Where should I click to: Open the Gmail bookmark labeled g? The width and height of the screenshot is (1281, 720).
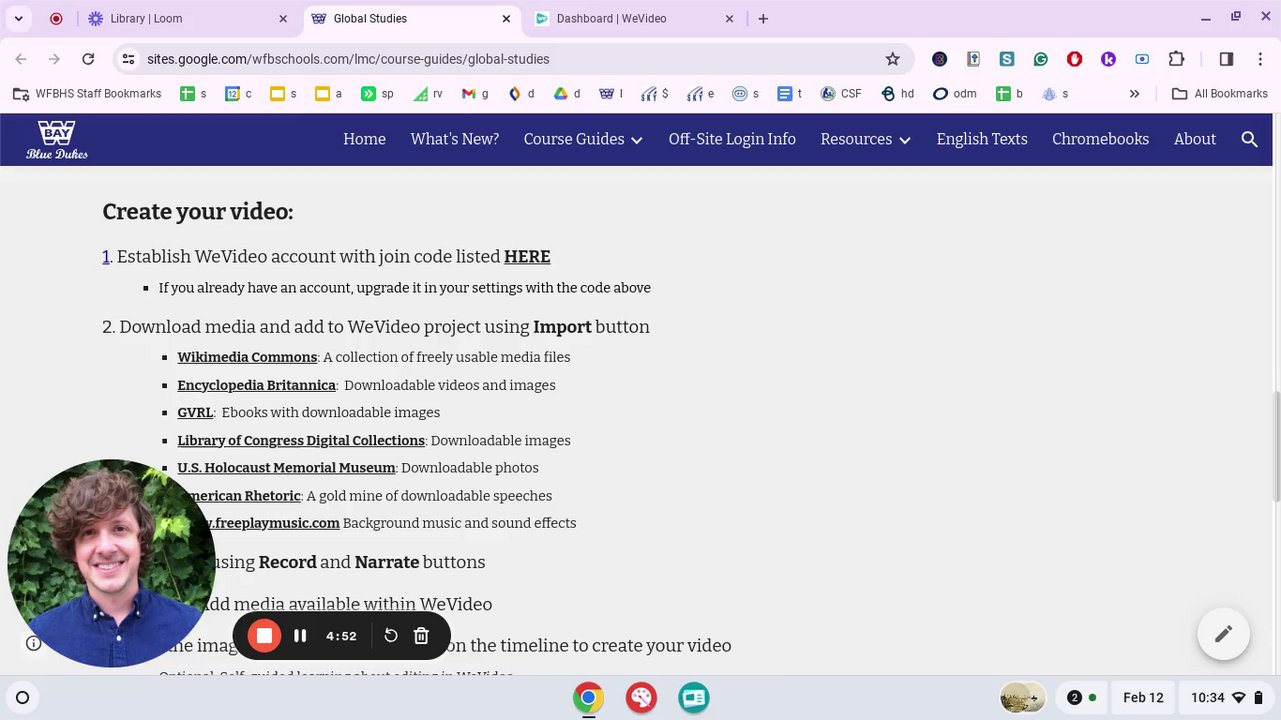click(x=475, y=94)
